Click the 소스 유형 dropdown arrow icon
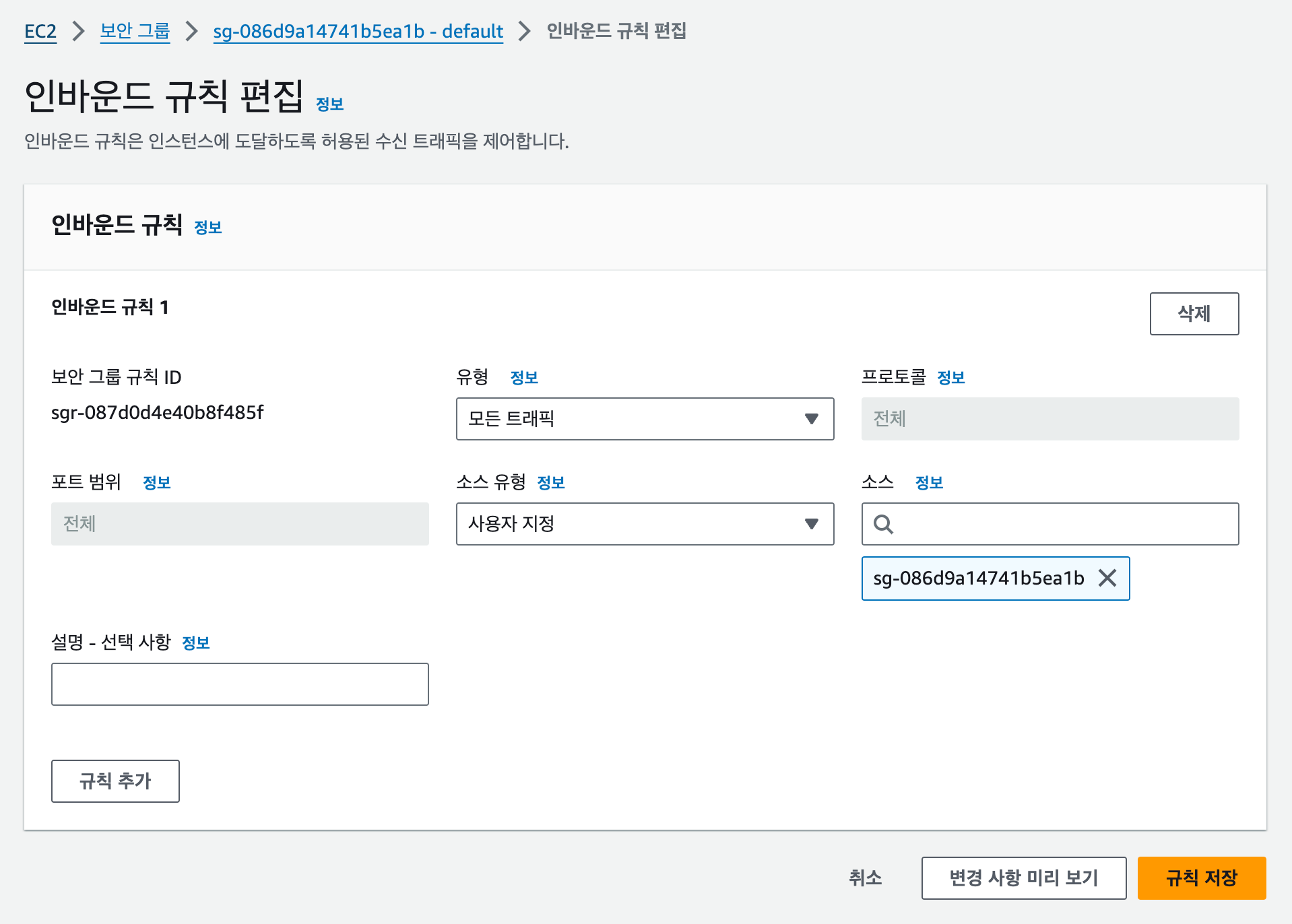Screen dimensions: 1292x924 coord(811,524)
